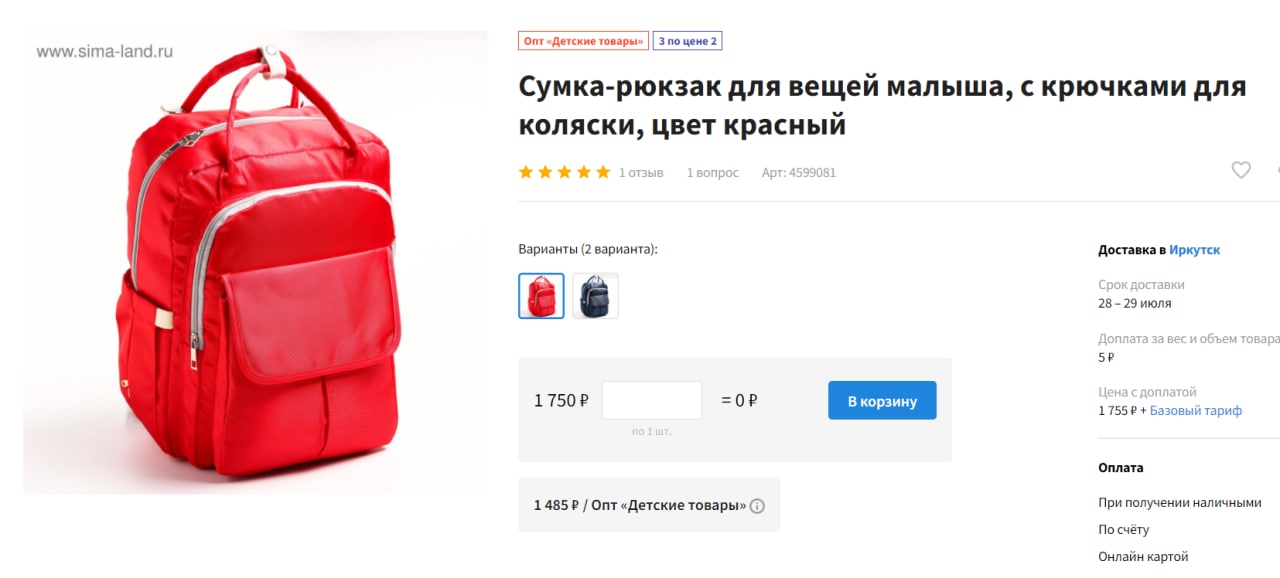Click the "Онлайн картой" payment option

[x=1143, y=556]
